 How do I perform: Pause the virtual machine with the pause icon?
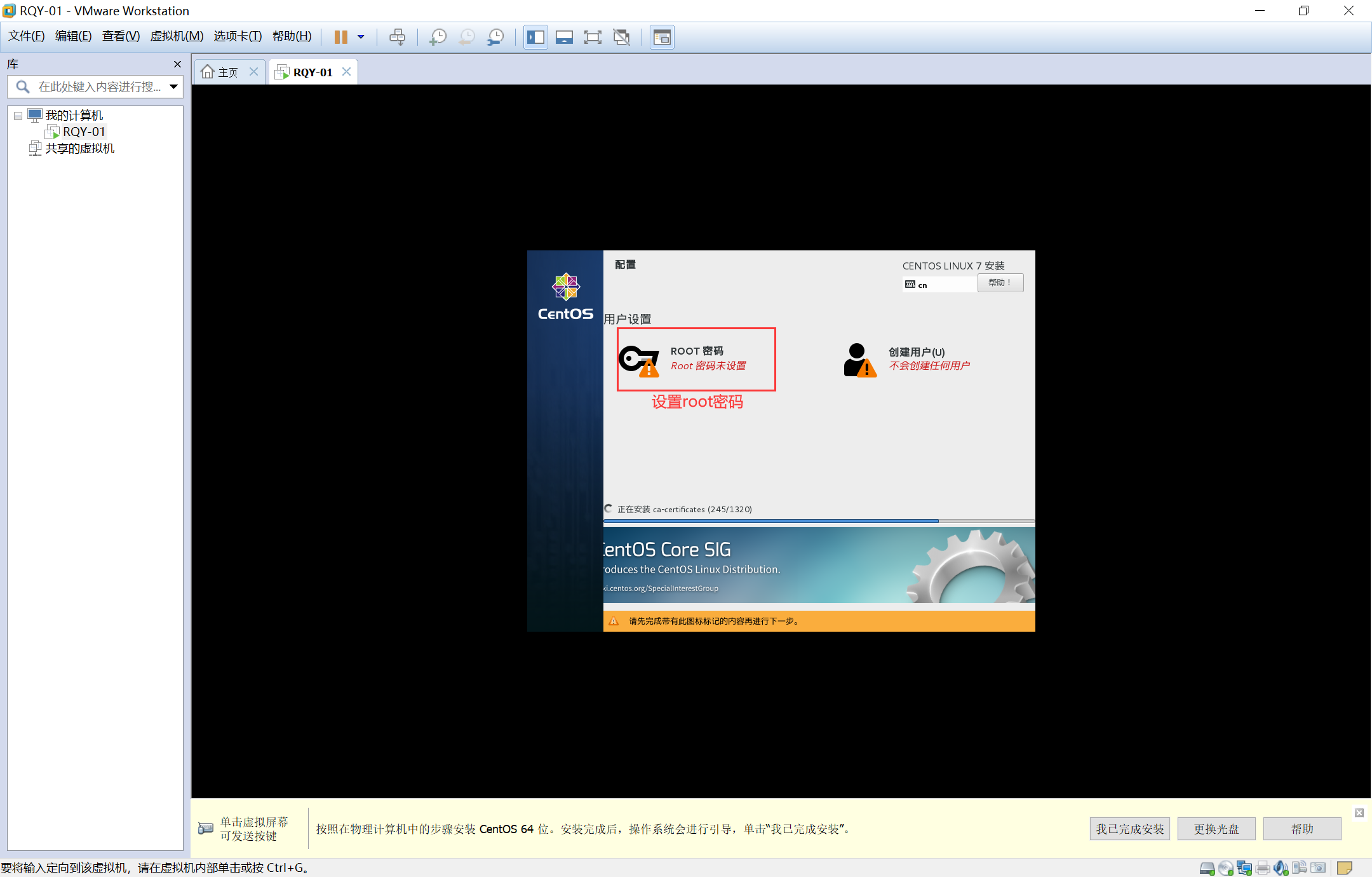[341, 37]
